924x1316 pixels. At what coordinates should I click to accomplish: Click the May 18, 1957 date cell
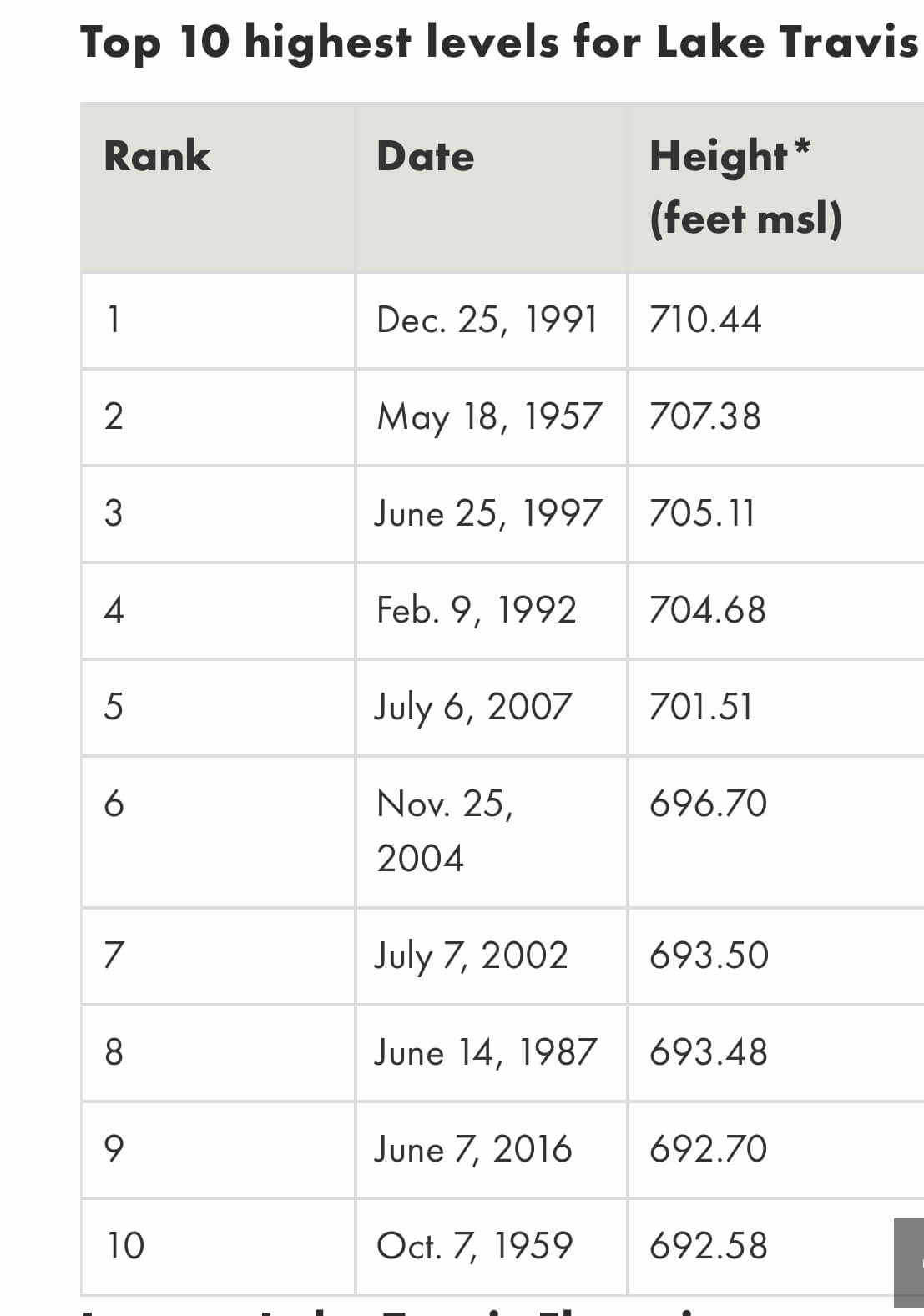coord(488,416)
